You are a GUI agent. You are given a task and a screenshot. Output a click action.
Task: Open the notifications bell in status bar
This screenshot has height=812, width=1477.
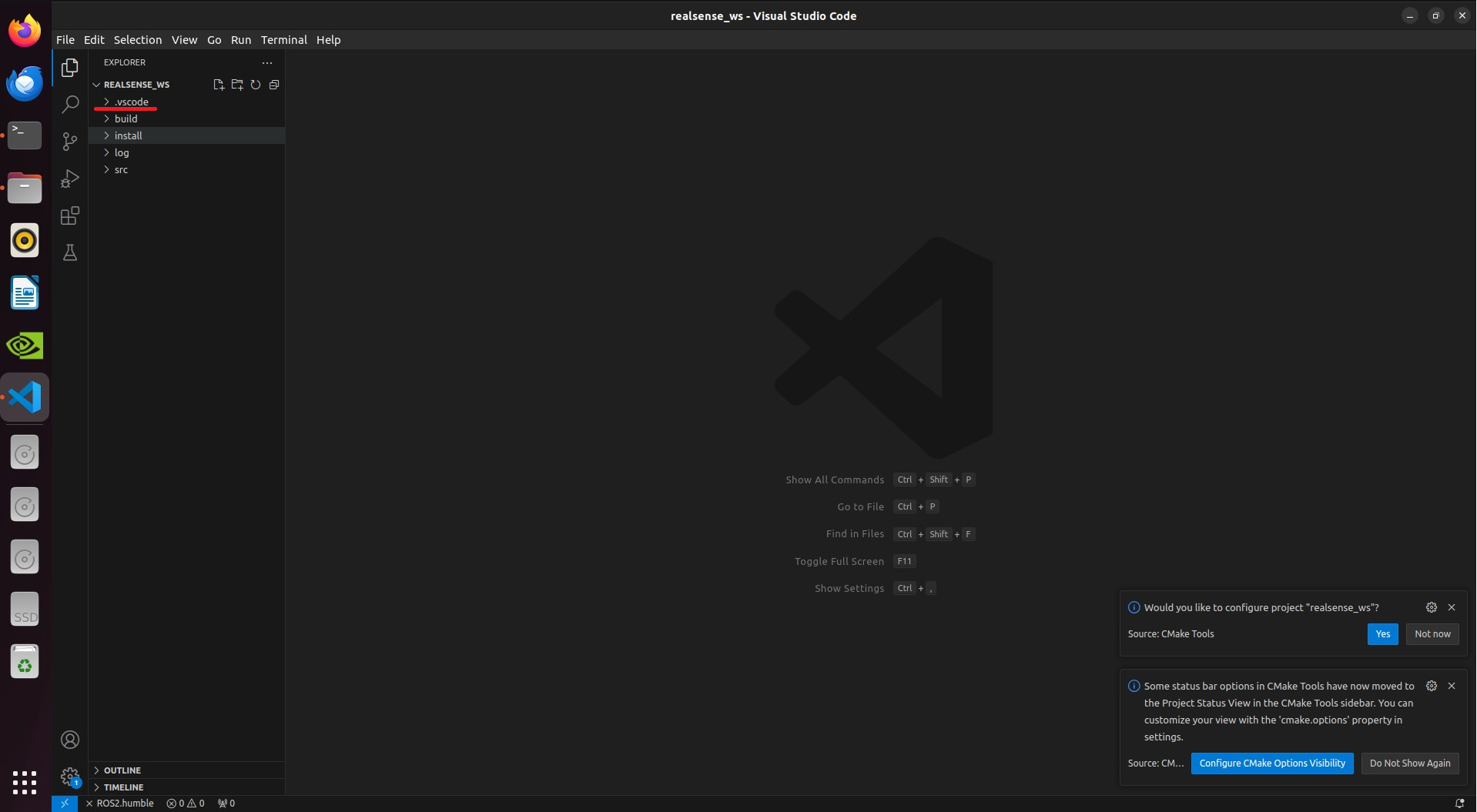[1459, 804]
